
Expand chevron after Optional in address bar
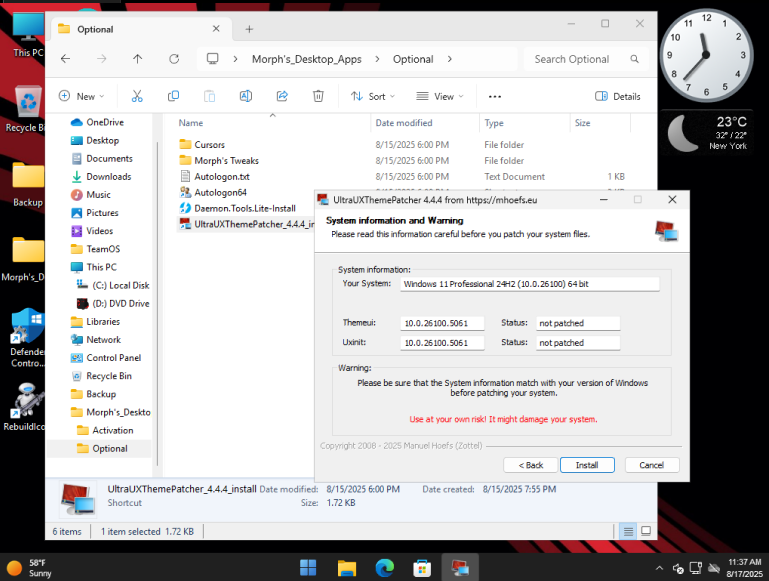(450, 59)
